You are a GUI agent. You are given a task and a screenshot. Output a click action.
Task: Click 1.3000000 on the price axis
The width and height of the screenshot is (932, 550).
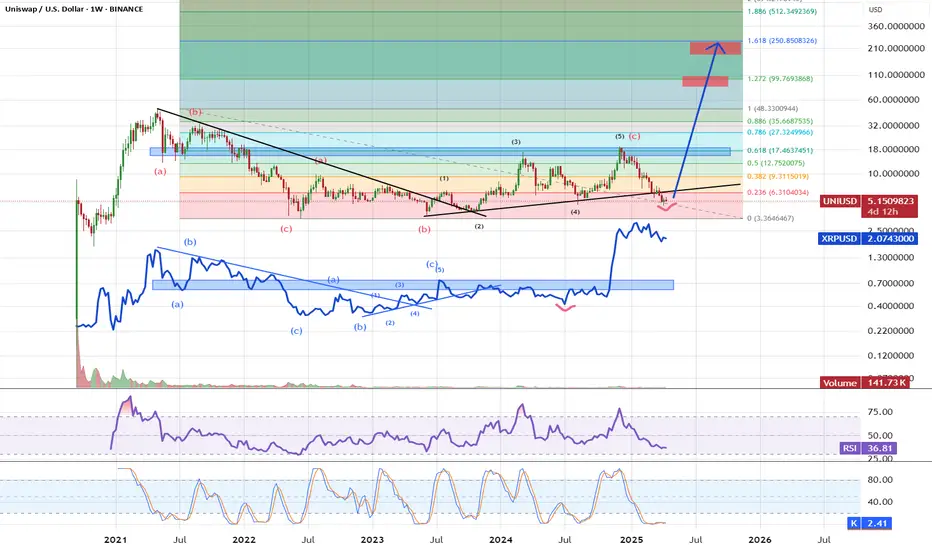point(891,258)
